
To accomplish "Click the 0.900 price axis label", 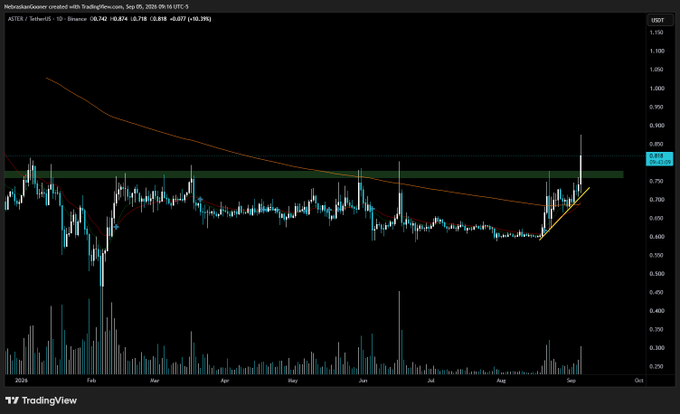I will (657, 126).
